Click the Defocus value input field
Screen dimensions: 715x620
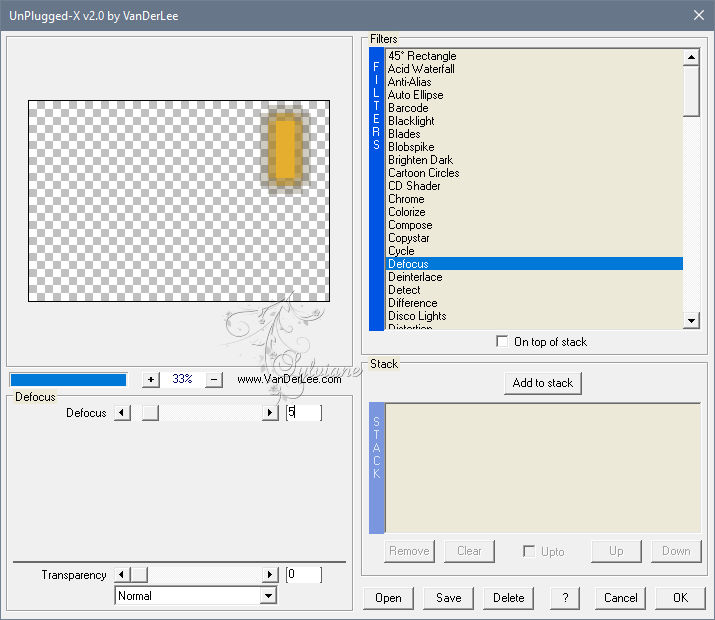[x=304, y=413]
